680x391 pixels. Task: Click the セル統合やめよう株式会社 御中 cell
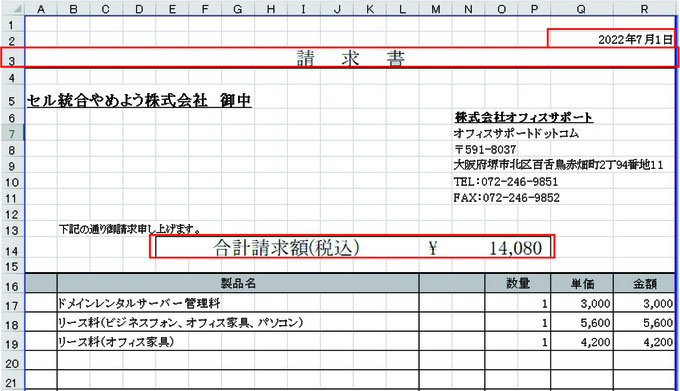coord(139,101)
